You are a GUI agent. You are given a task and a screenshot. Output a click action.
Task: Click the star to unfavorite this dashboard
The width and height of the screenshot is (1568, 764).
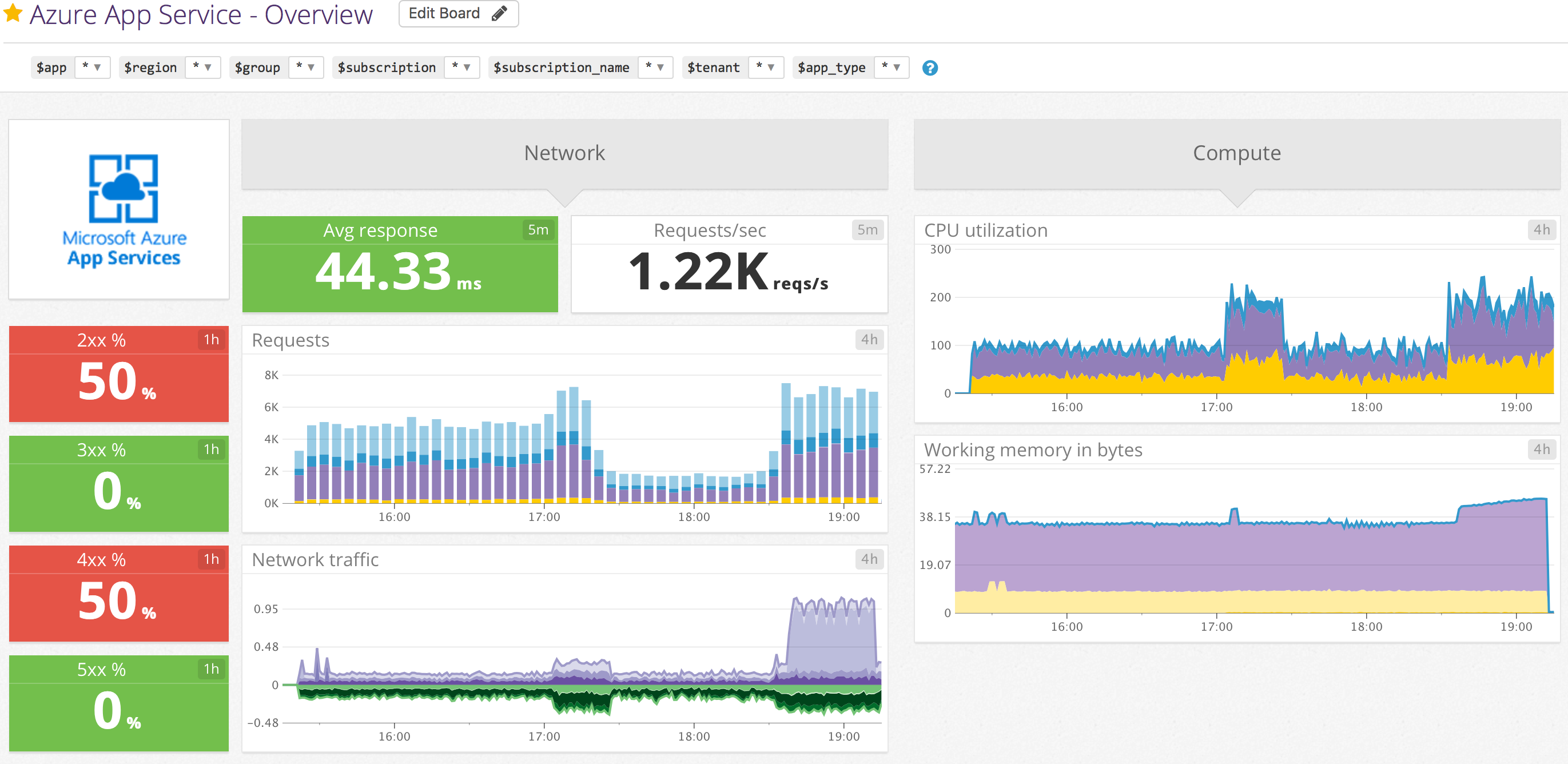tap(12, 13)
